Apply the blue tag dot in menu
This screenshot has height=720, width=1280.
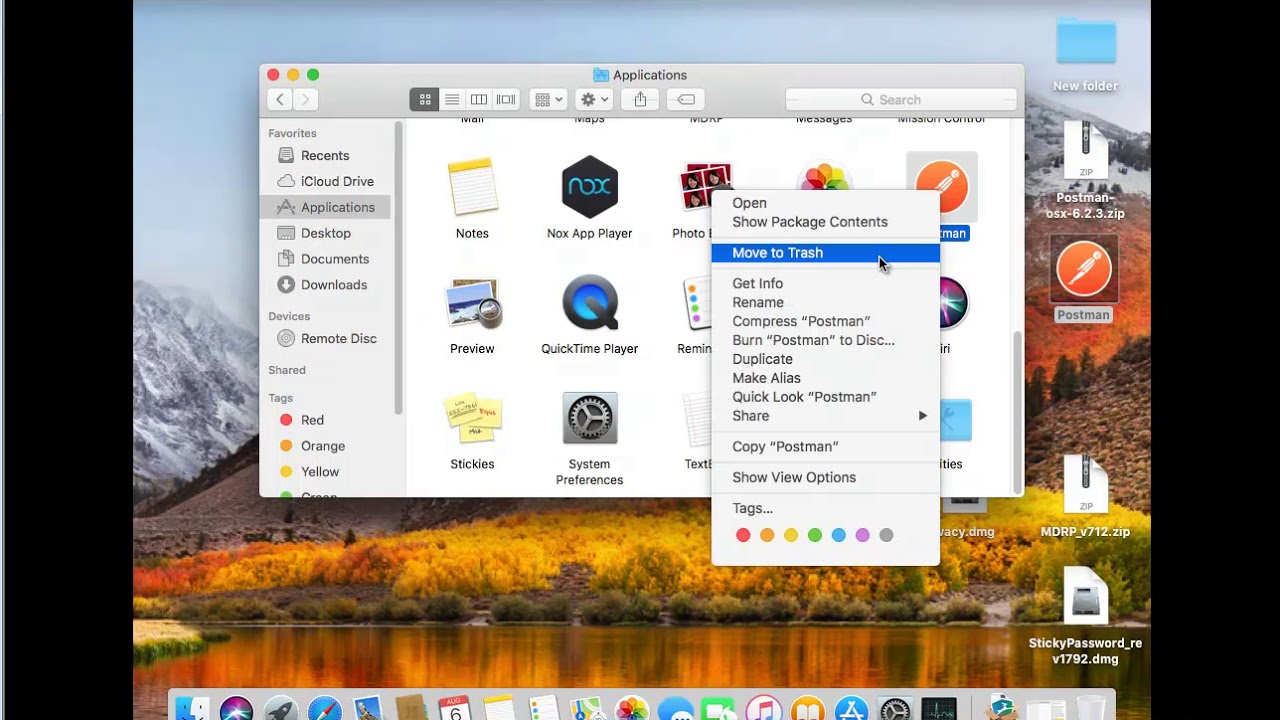point(839,536)
